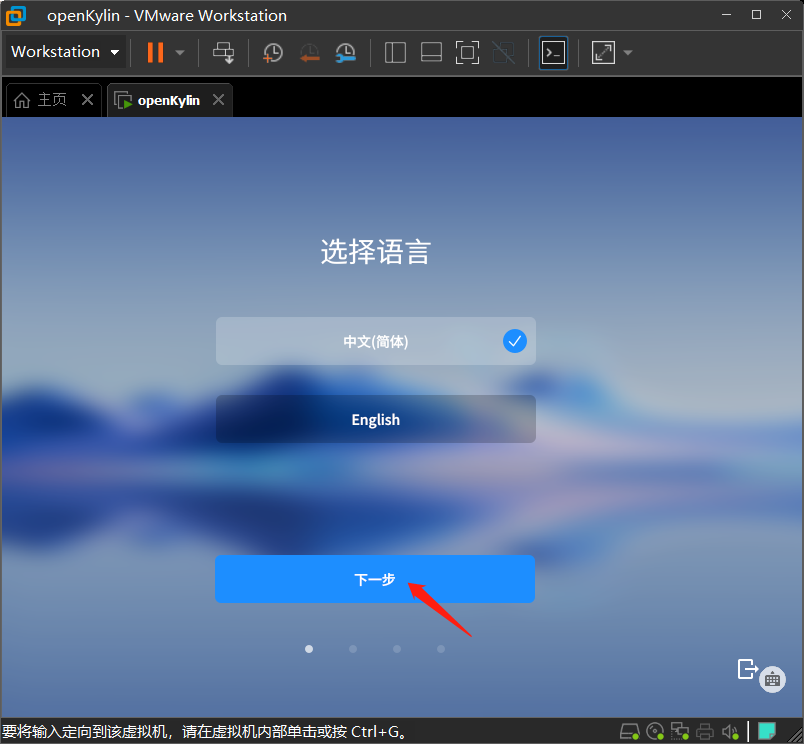Image resolution: width=804 pixels, height=744 pixels.
Task: Click the hard disk status icon
Action: [630, 731]
